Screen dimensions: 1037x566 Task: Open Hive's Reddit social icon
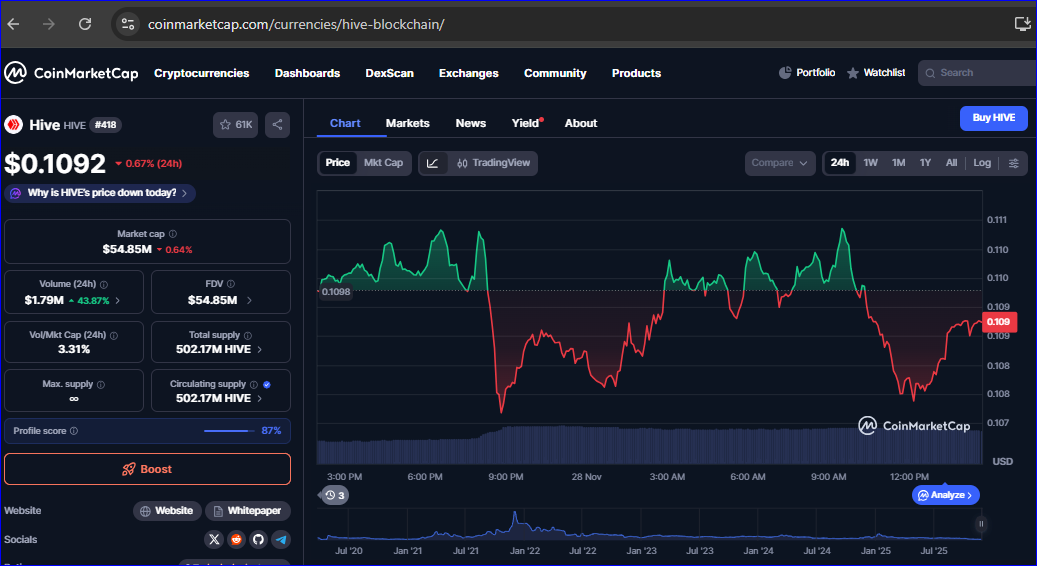click(236, 540)
